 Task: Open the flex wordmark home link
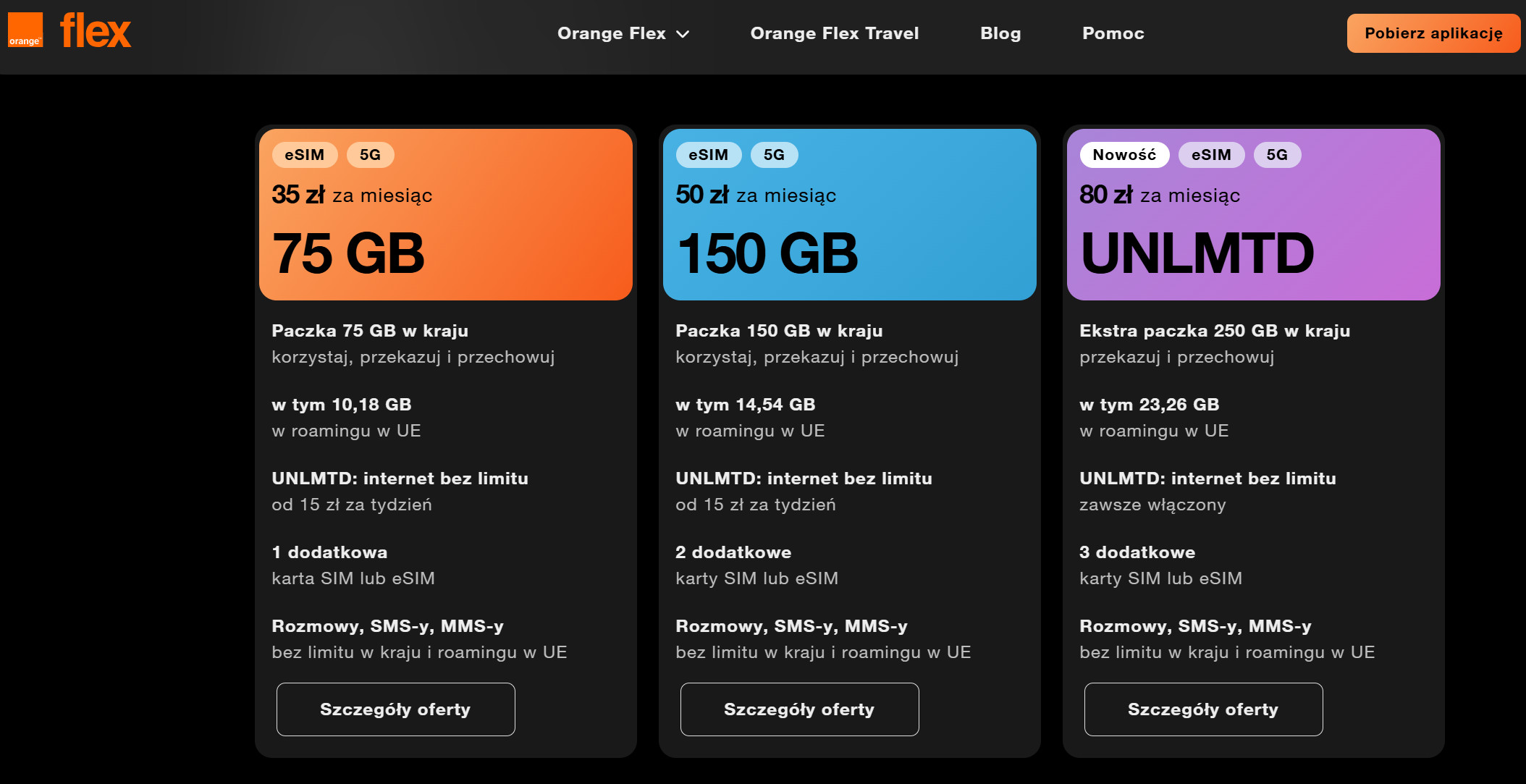coord(95,31)
